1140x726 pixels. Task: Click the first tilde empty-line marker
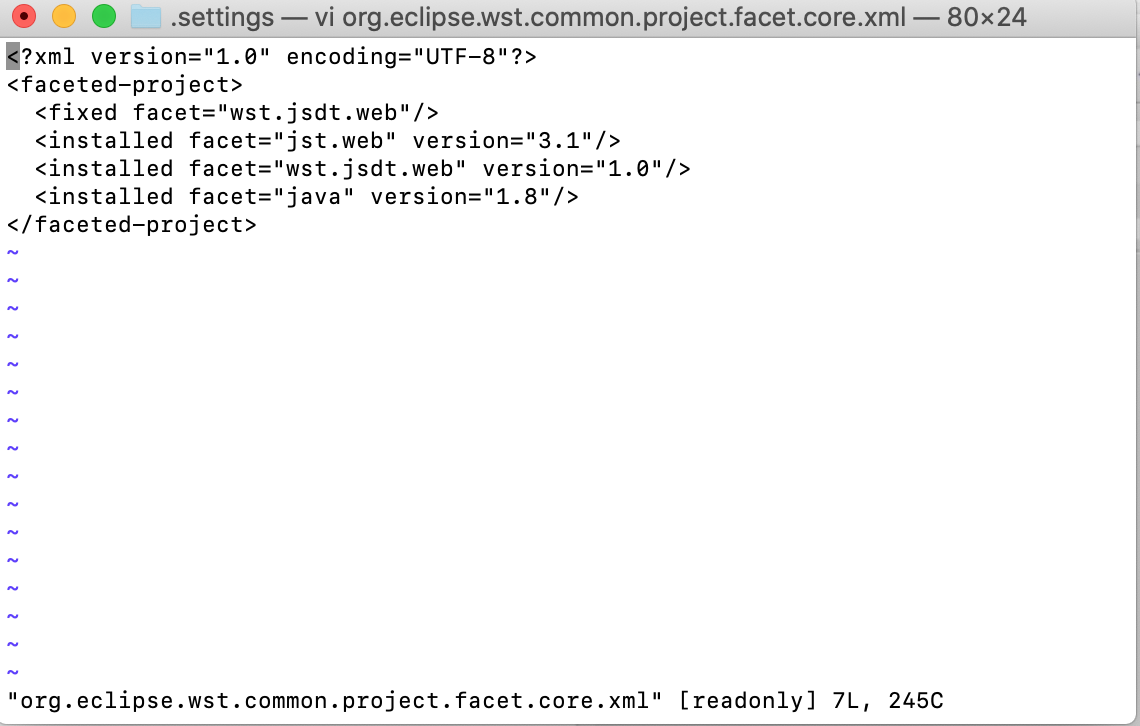click(13, 253)
